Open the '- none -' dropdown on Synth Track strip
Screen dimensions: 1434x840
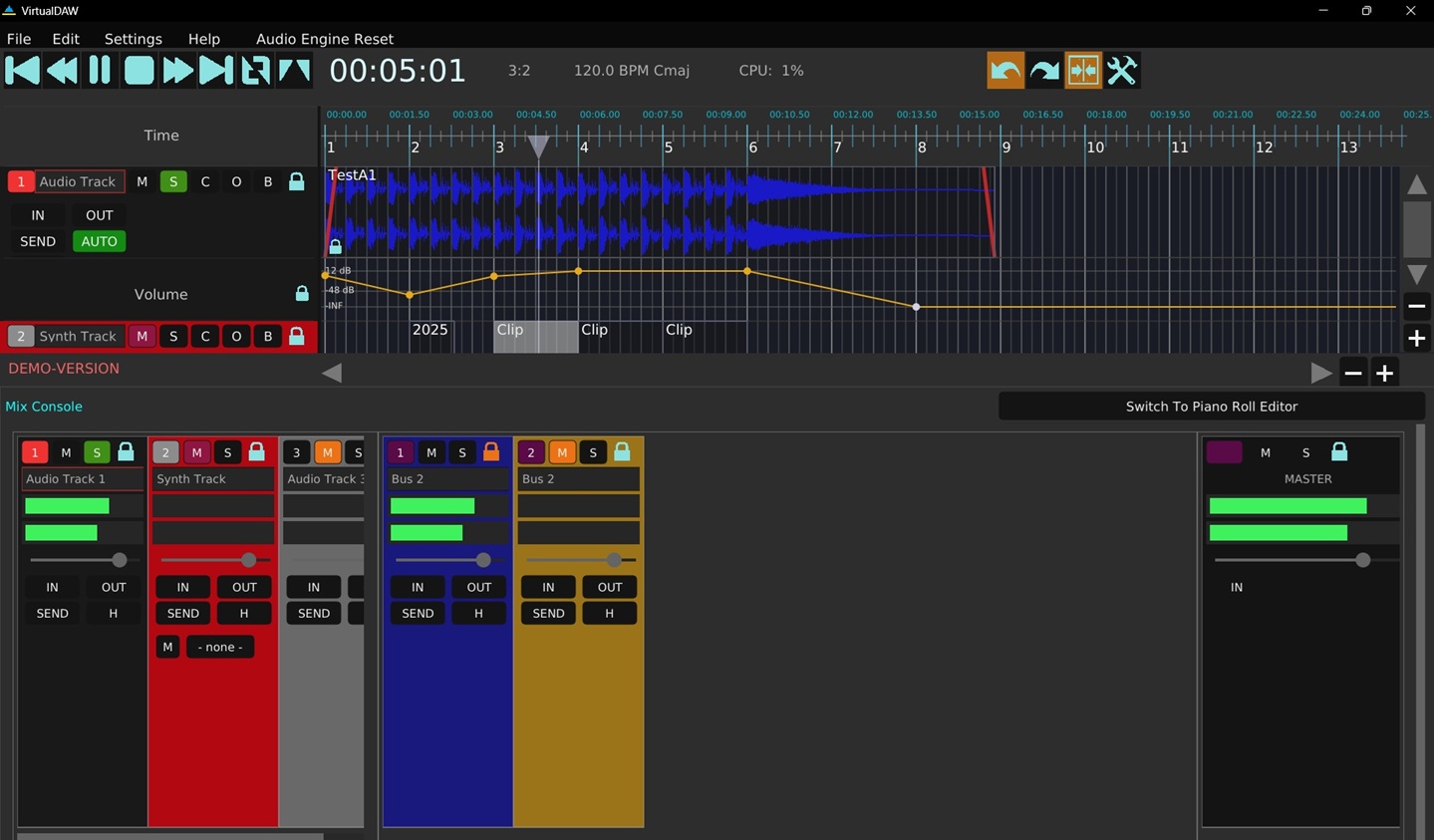coord(220,647)
